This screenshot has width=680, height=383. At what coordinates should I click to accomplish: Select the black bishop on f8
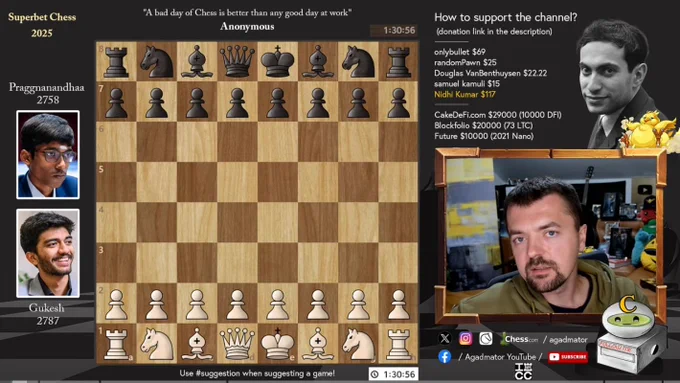point(318,62)
